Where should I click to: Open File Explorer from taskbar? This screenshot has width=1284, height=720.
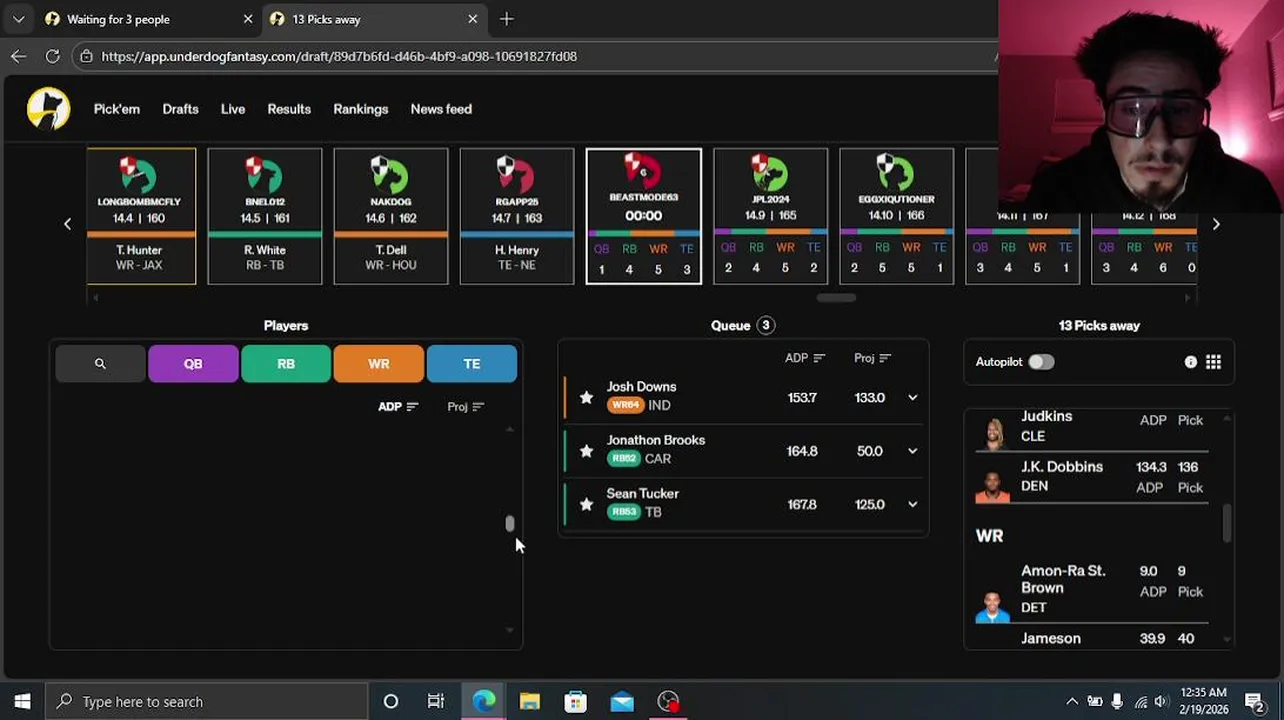pos(529,701)
